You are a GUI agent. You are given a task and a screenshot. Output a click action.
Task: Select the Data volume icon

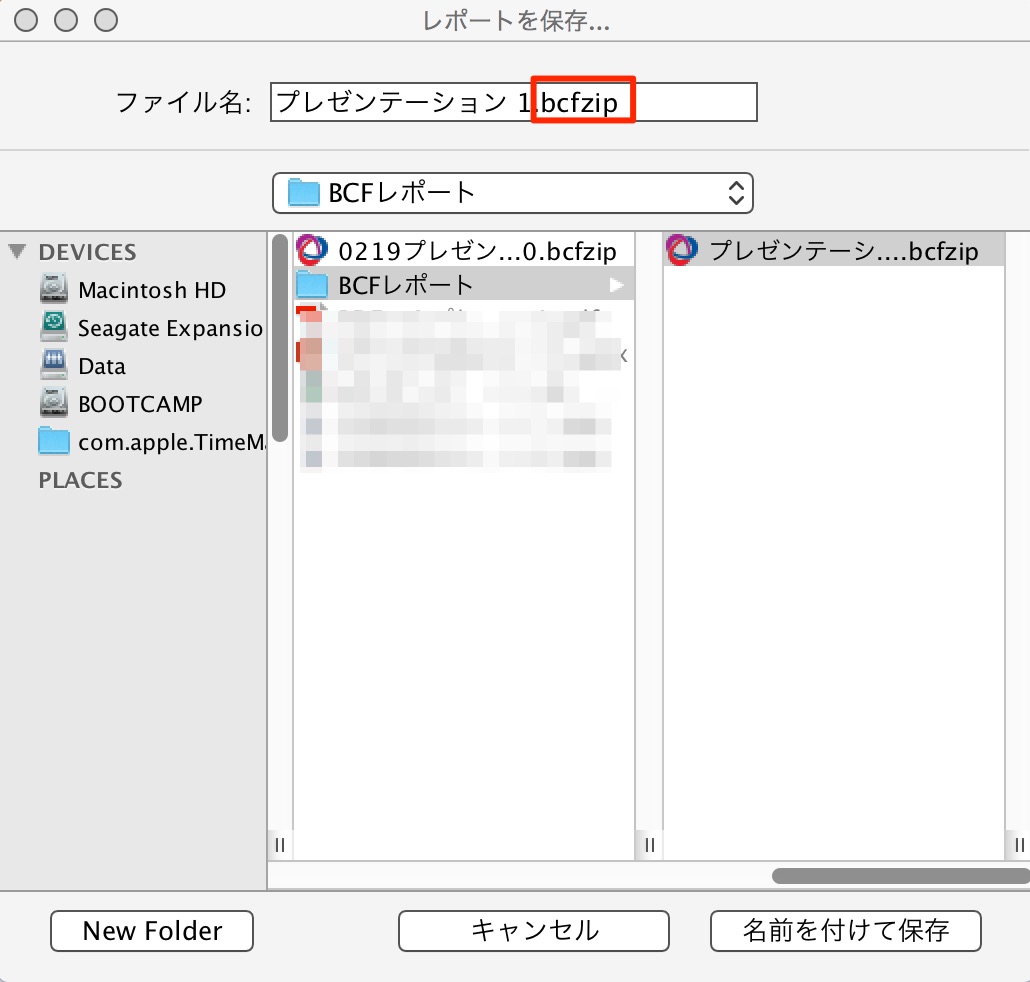[x=53, y=365]
